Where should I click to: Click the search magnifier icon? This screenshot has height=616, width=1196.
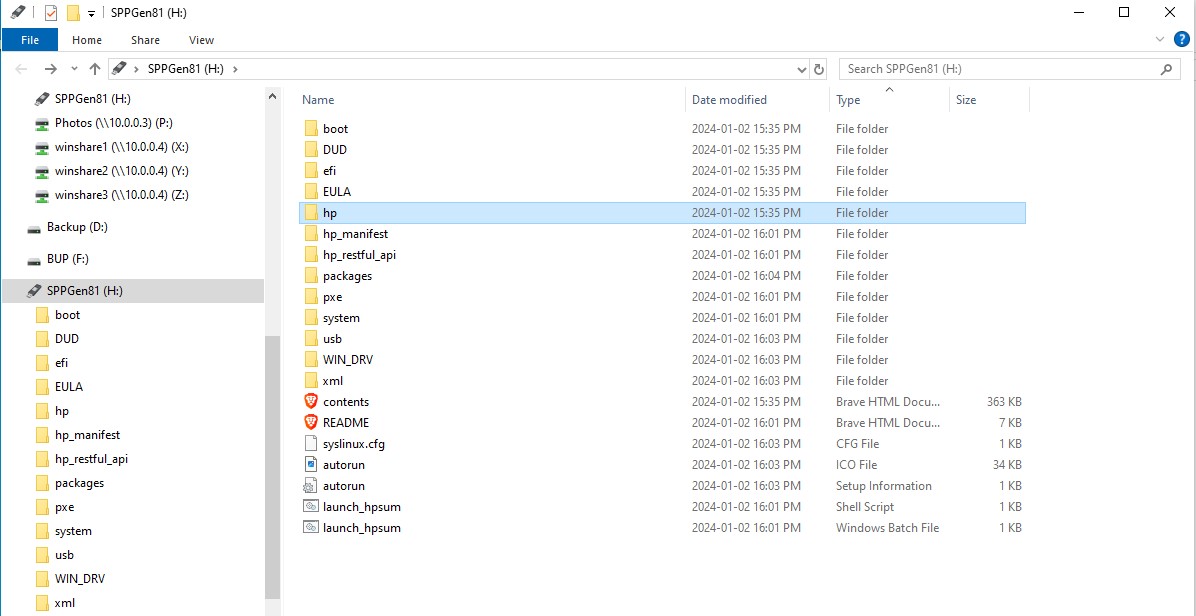1166,69
